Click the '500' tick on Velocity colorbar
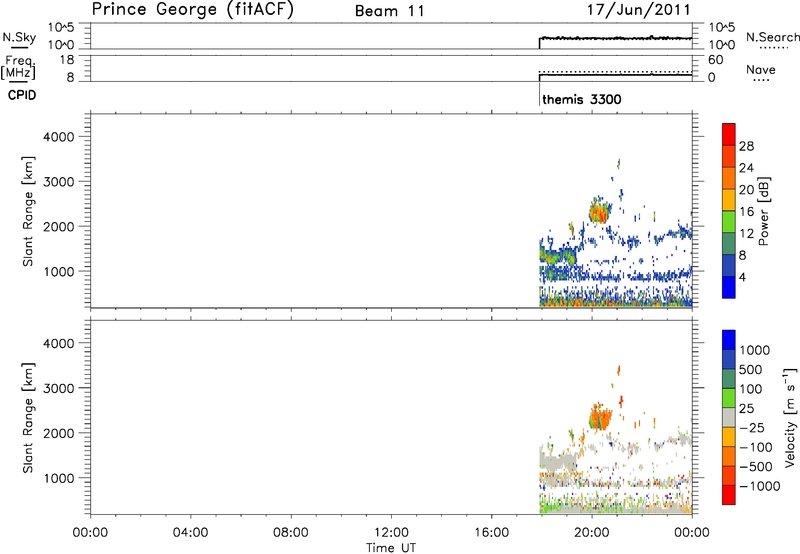800x554 pixels. [751, 370]
